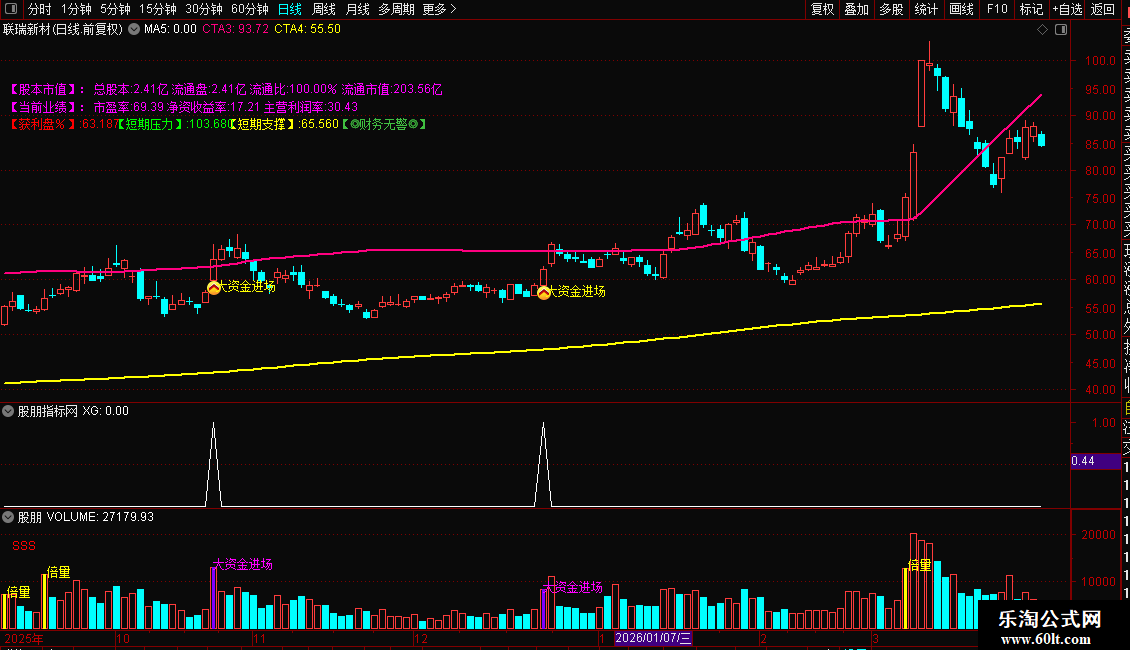Open F10 company information
Screen dimensions: 1130x650
(997, 9)
